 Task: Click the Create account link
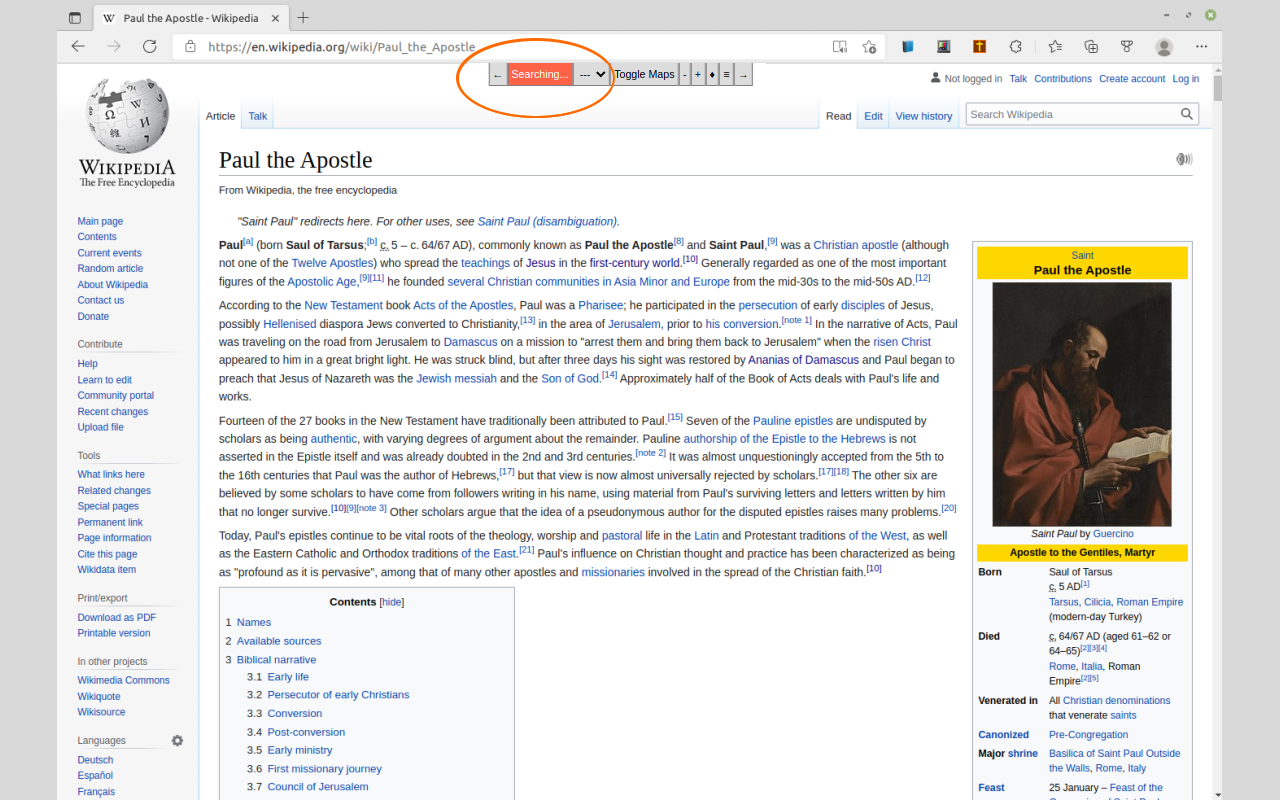(x=1132, y=79)
